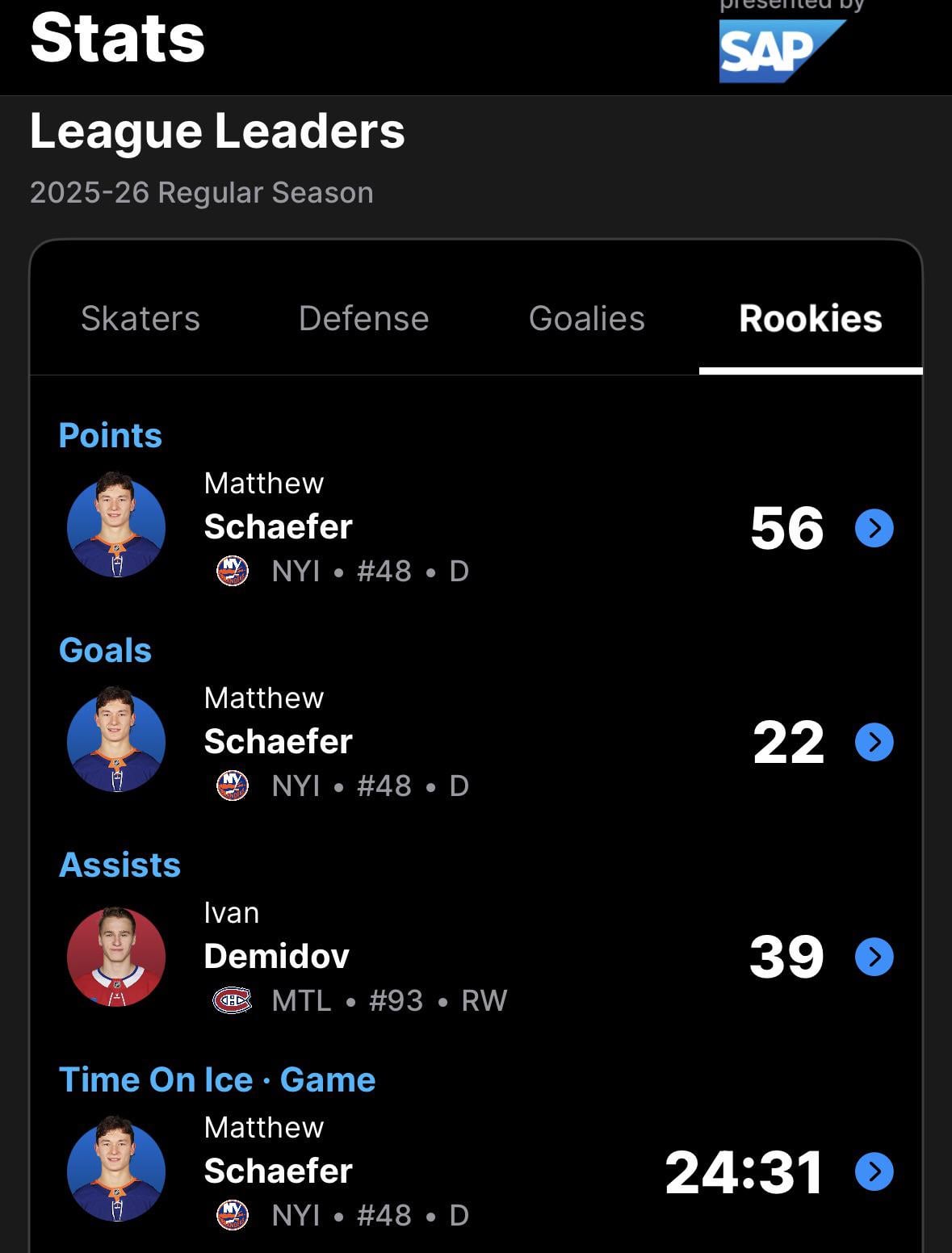Viewport: 952px width, 1253px height.
Task: Switch to the Defense tab
Action: tap(363, 318)
